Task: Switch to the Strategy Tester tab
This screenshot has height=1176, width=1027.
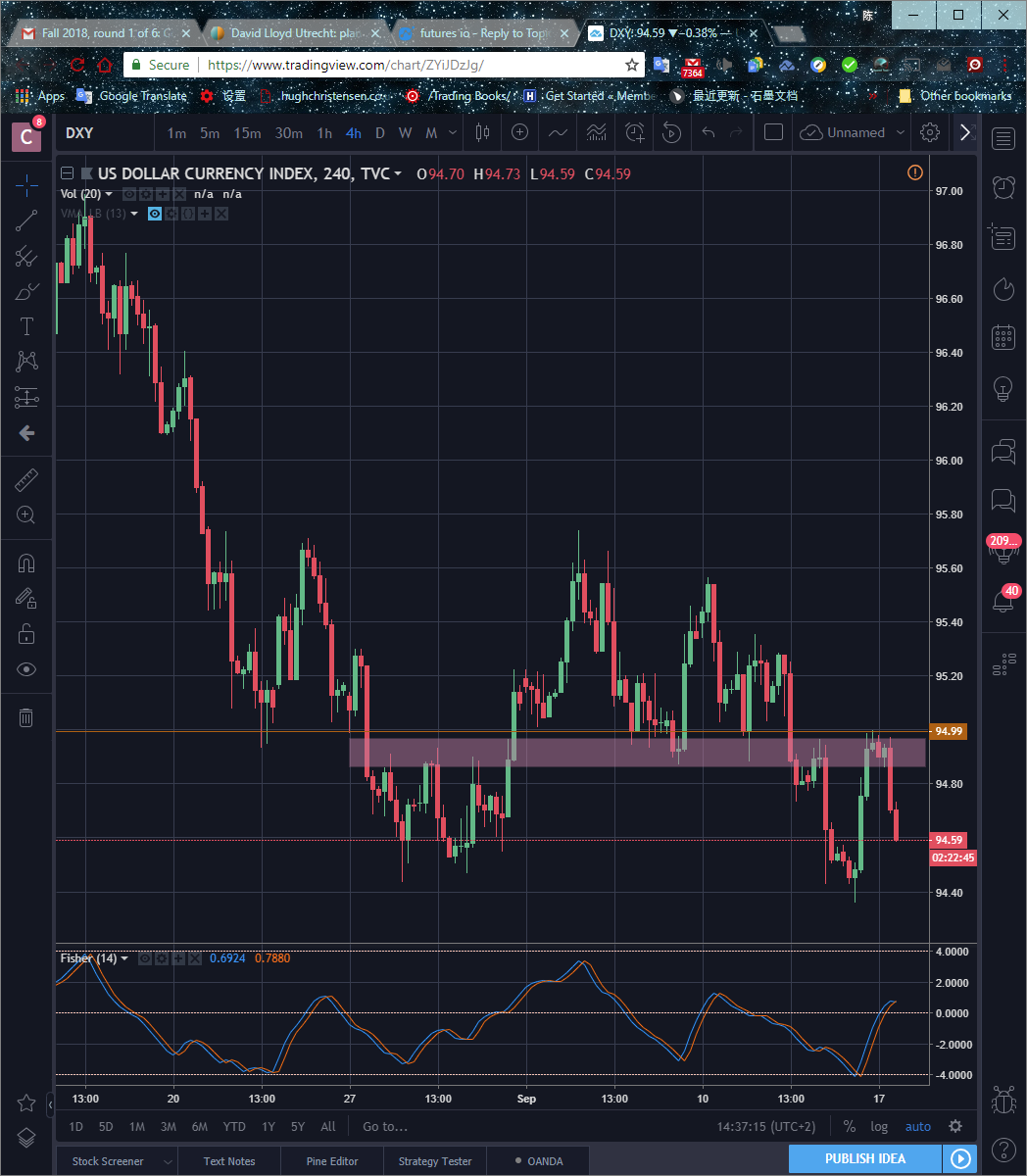Action: pyautogui.click(x=435, y=1161)
